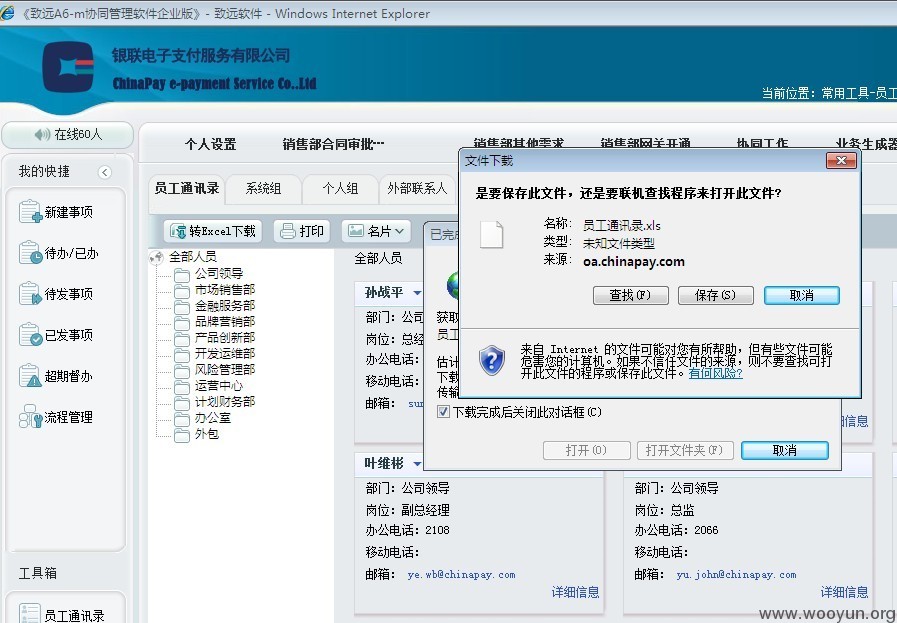Open 个人设置 menu item
The image size is (897, 623).
(211, 144)
